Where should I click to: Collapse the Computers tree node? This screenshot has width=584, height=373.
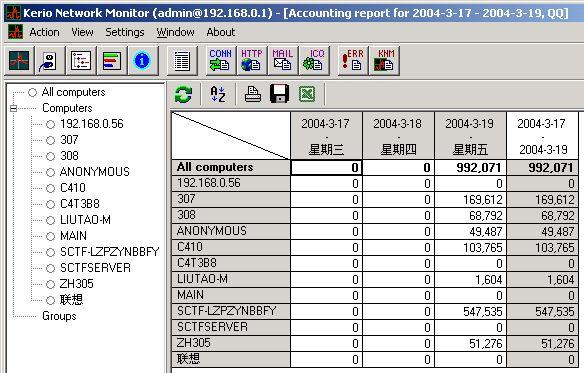click(x=13, y=108)
